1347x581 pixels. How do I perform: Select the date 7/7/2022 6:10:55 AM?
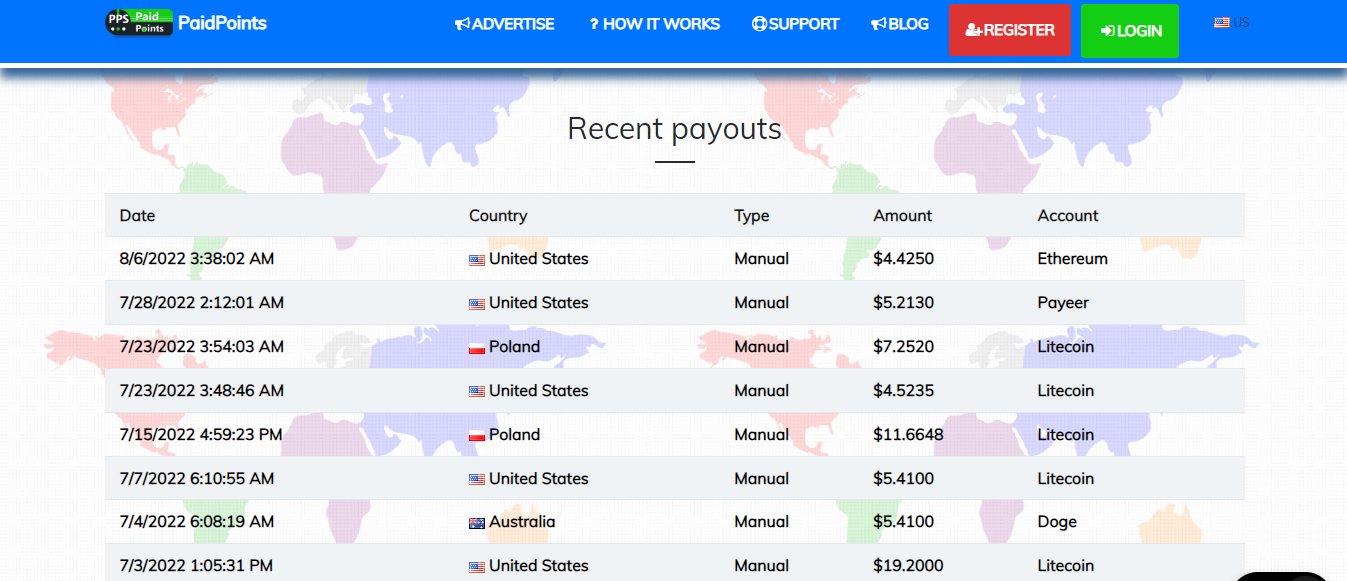pos(197,479)
